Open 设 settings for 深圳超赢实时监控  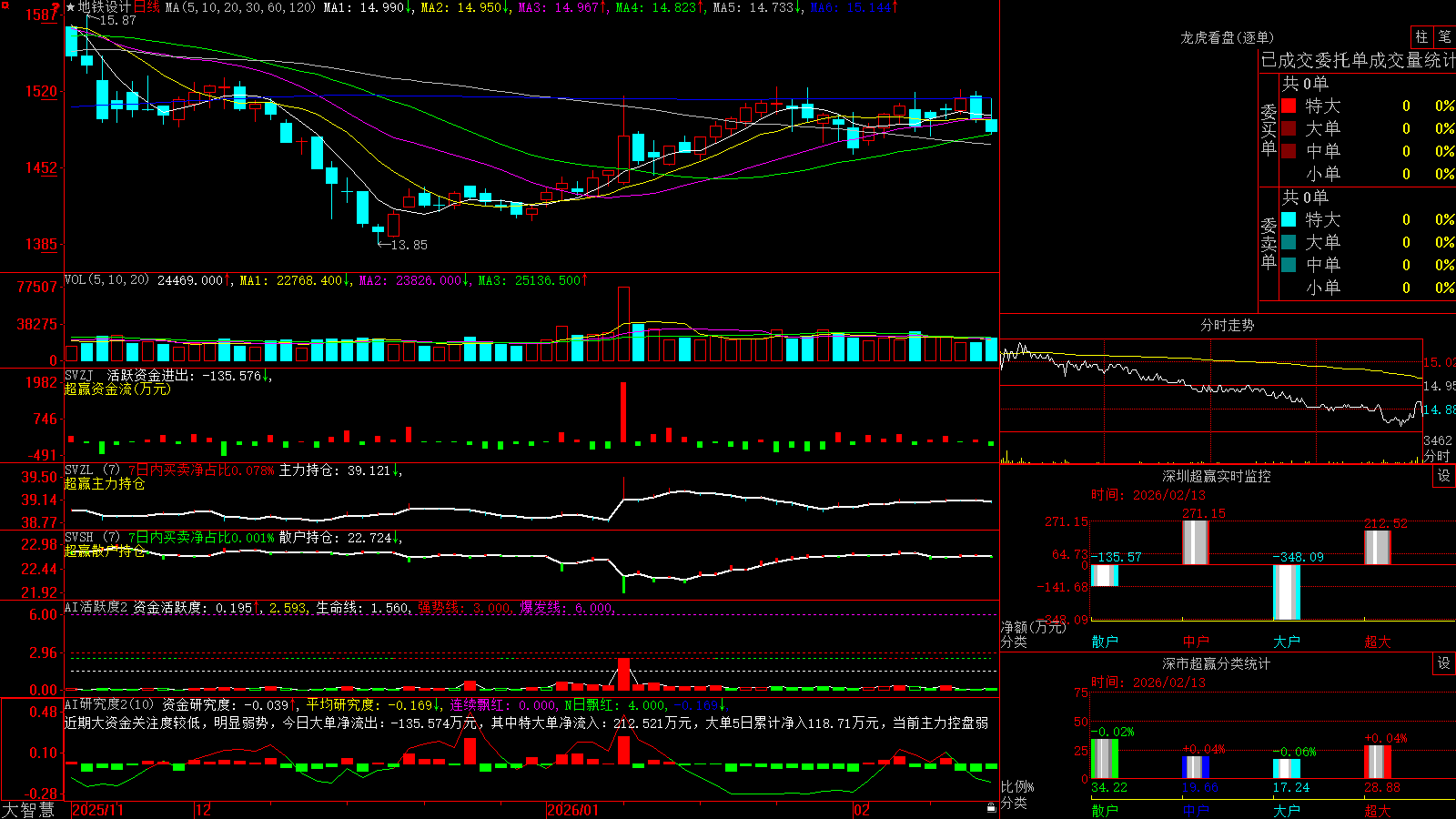click(1444, 476)
